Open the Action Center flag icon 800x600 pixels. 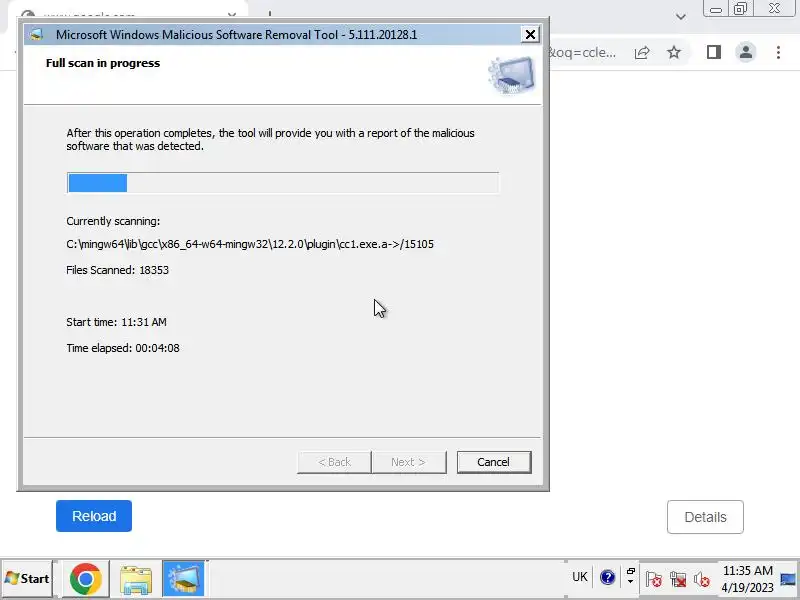click(654, 579)
